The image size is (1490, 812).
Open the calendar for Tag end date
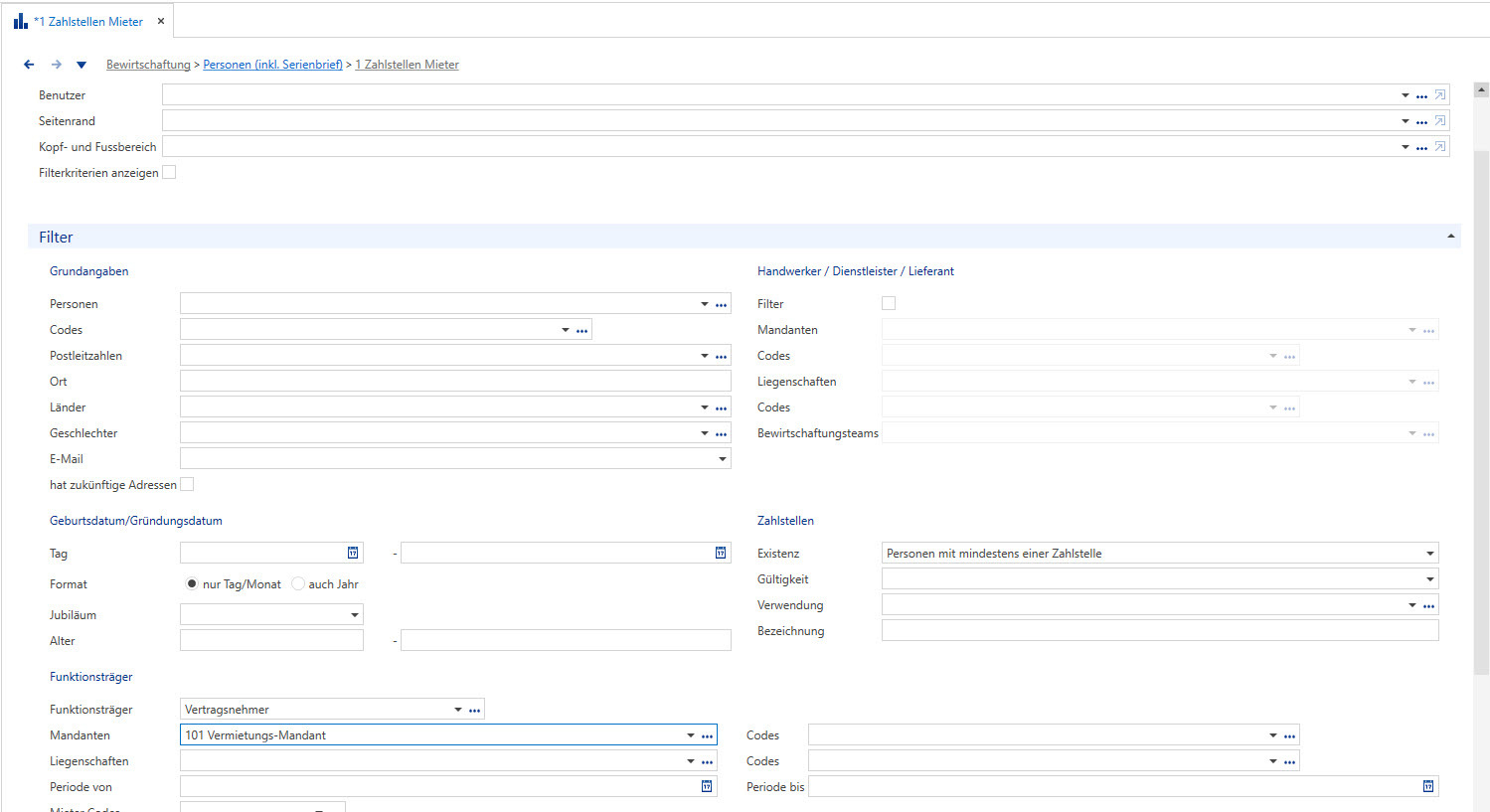pos(721,553)
